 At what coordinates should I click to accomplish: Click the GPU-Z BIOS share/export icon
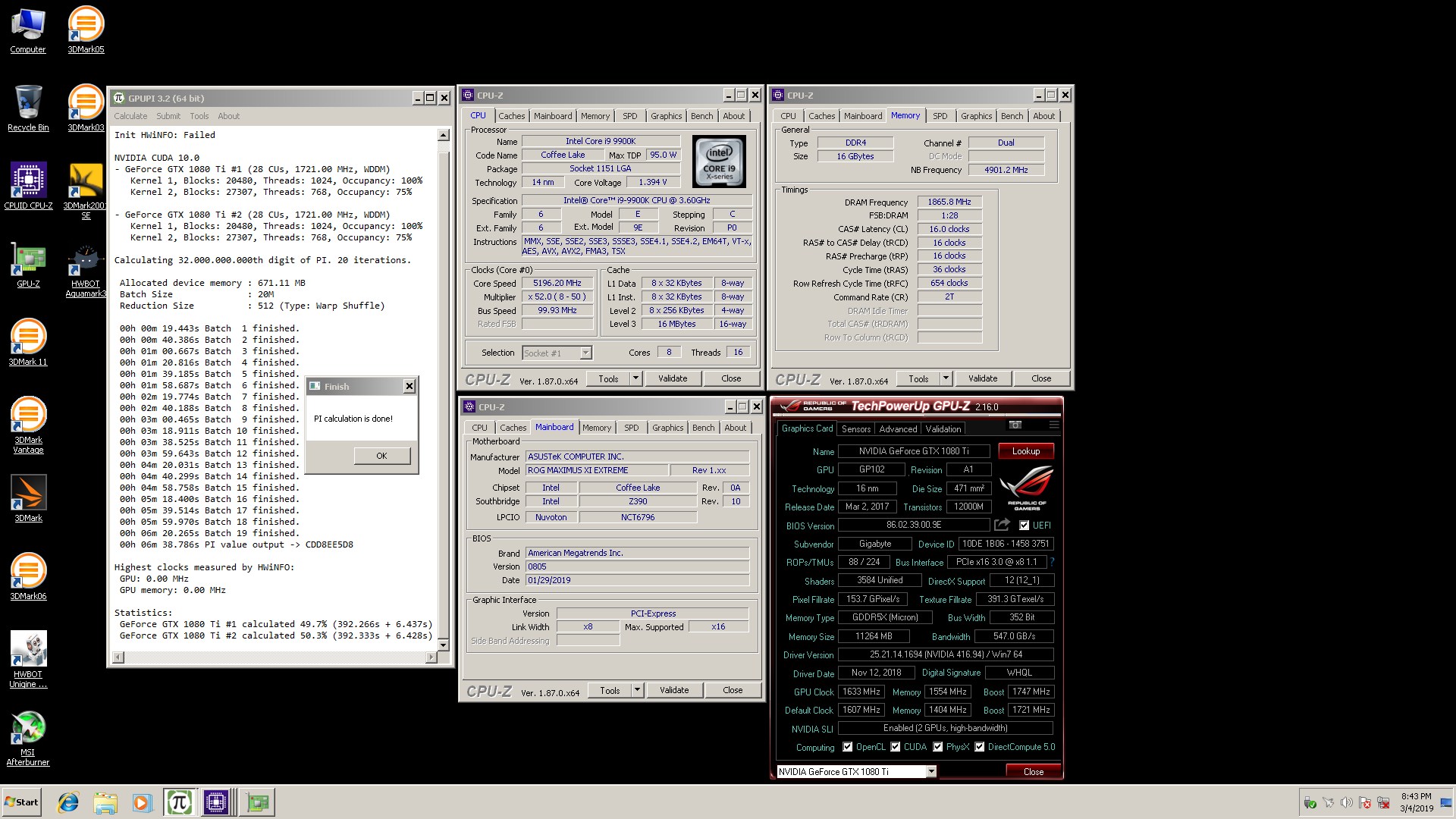click(1002, 525)
